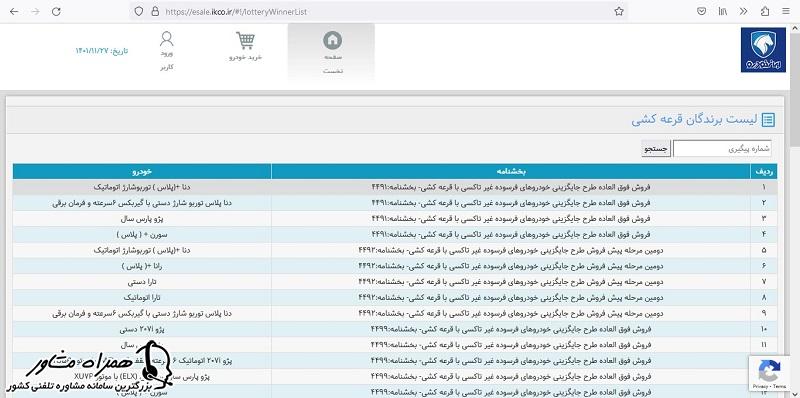Click row number ۵ in ردیف column
800x398 pixels.
(764, 251)
